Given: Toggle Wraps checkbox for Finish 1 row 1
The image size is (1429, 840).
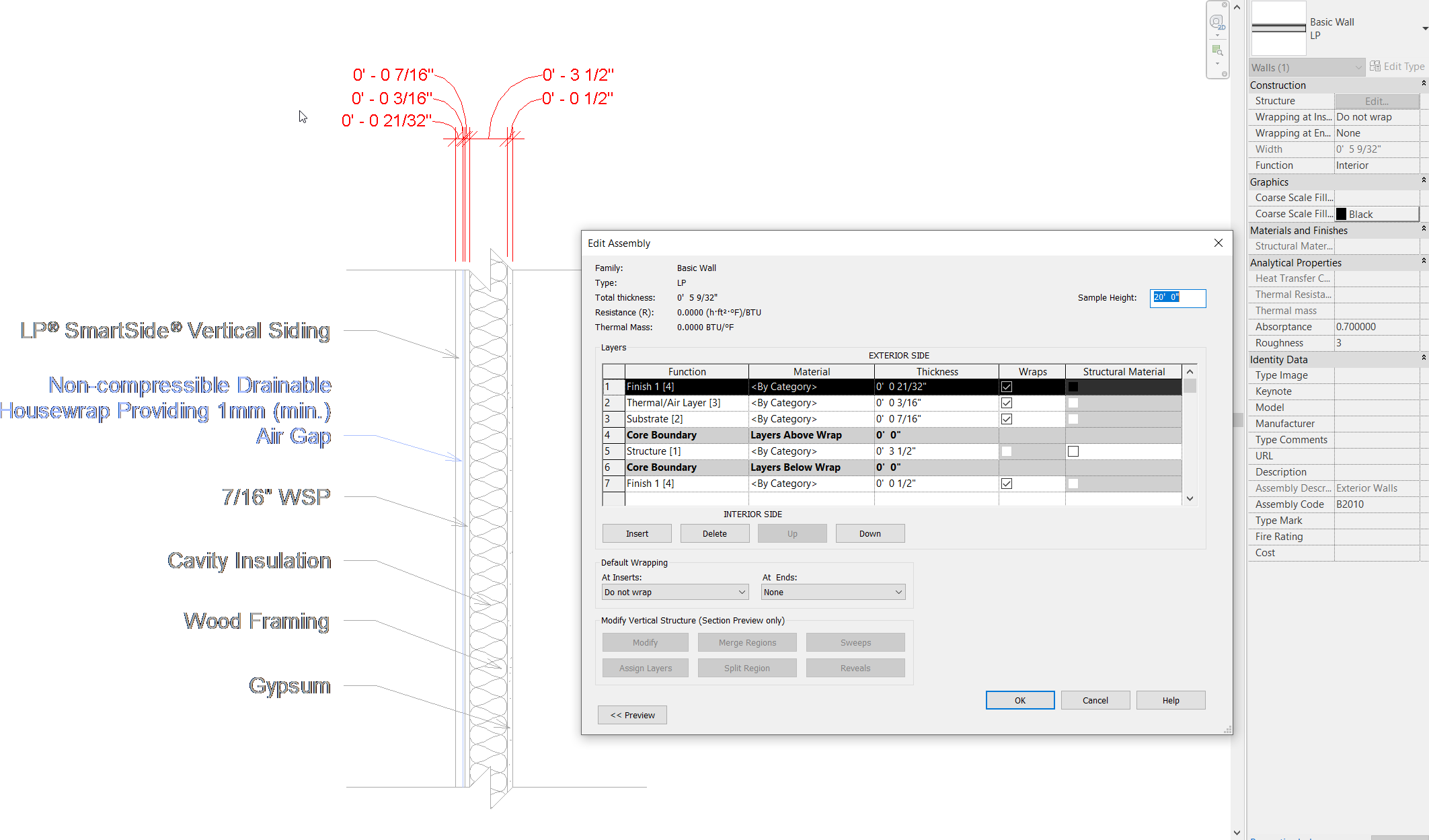Looking at the screenshot, I should tap(1007, 387).
